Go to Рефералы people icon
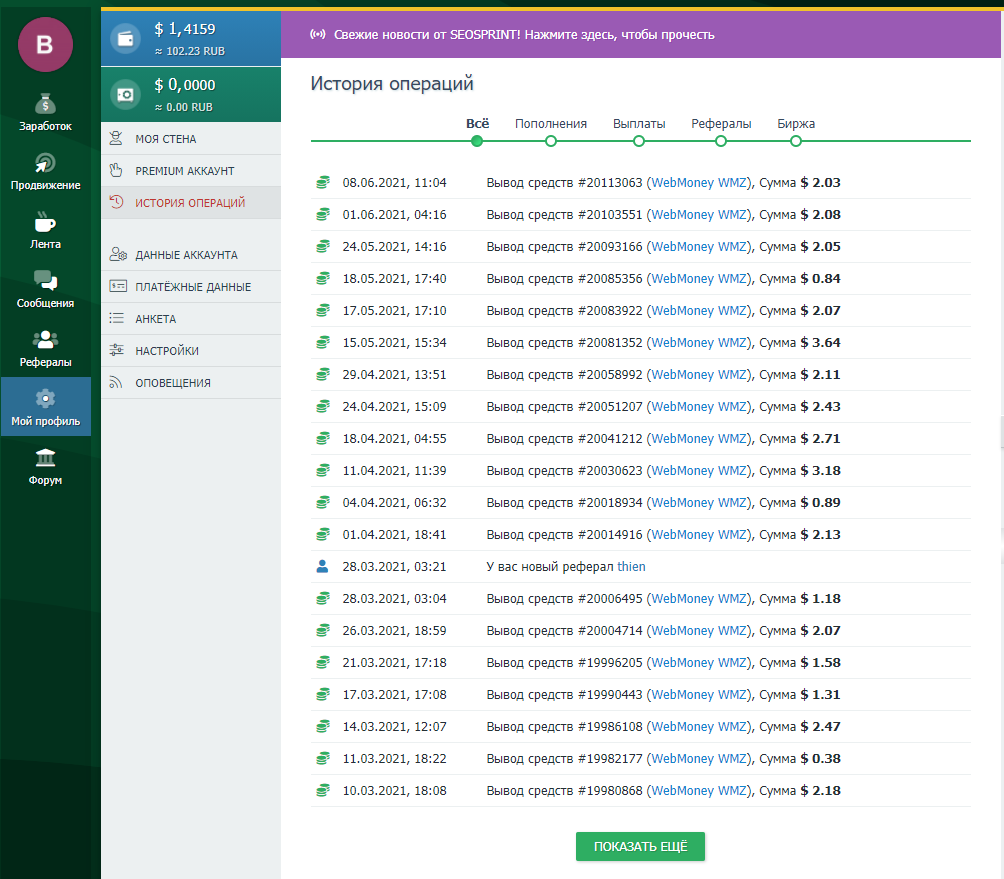1004x879 pixels. tap(45, 340)
